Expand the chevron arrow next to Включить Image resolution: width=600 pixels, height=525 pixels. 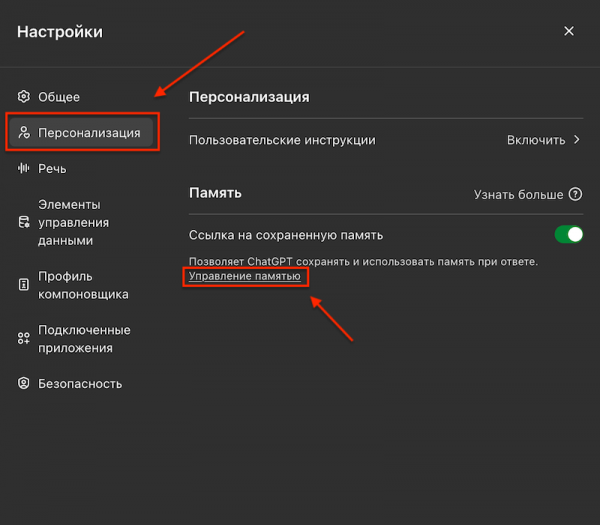pos(577,140)
